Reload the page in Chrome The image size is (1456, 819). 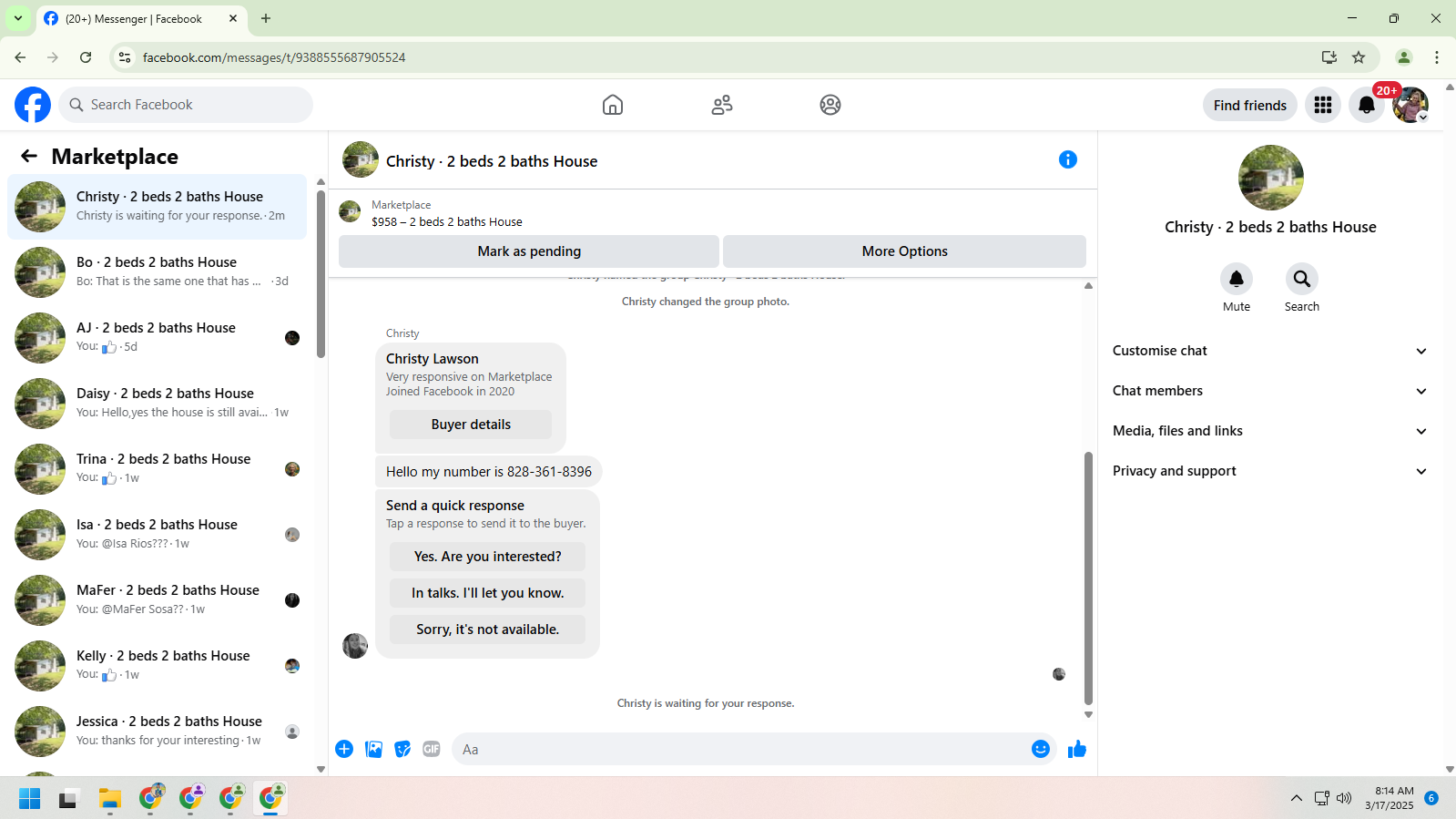(86, 57)
